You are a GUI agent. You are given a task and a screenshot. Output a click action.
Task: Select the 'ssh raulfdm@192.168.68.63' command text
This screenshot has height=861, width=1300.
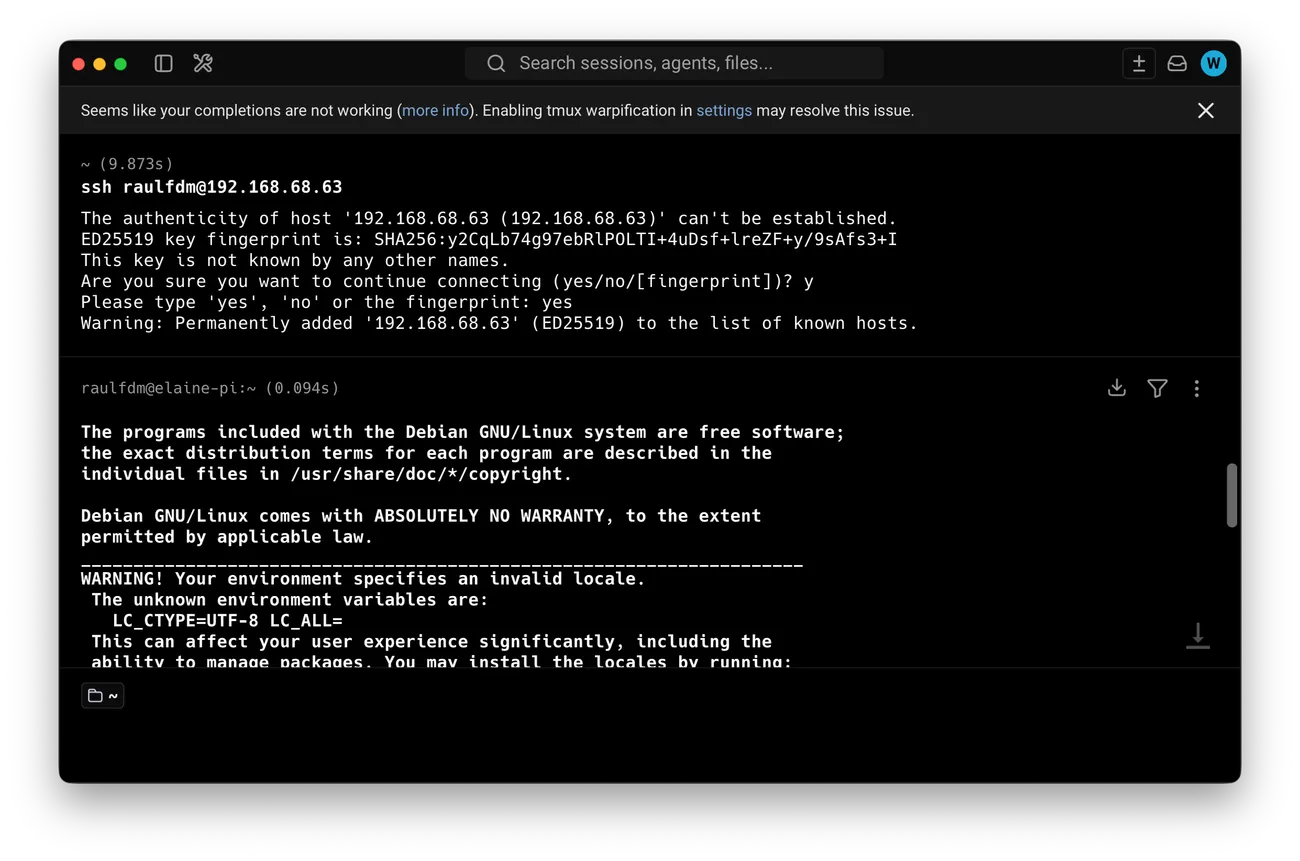tap(212, 187)
